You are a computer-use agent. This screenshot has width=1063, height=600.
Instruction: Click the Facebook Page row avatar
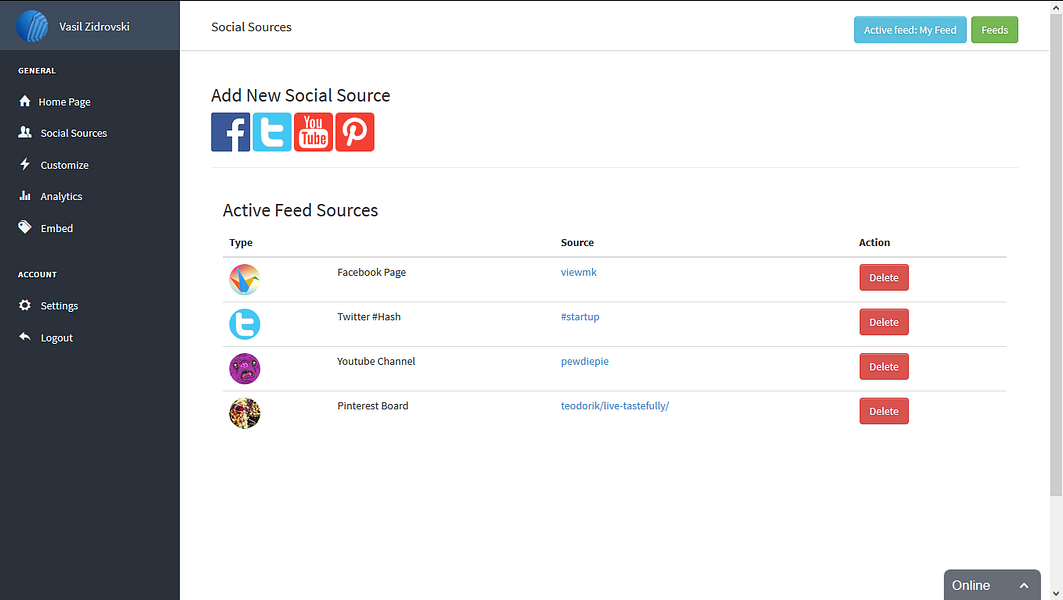(x=245, y=279)
